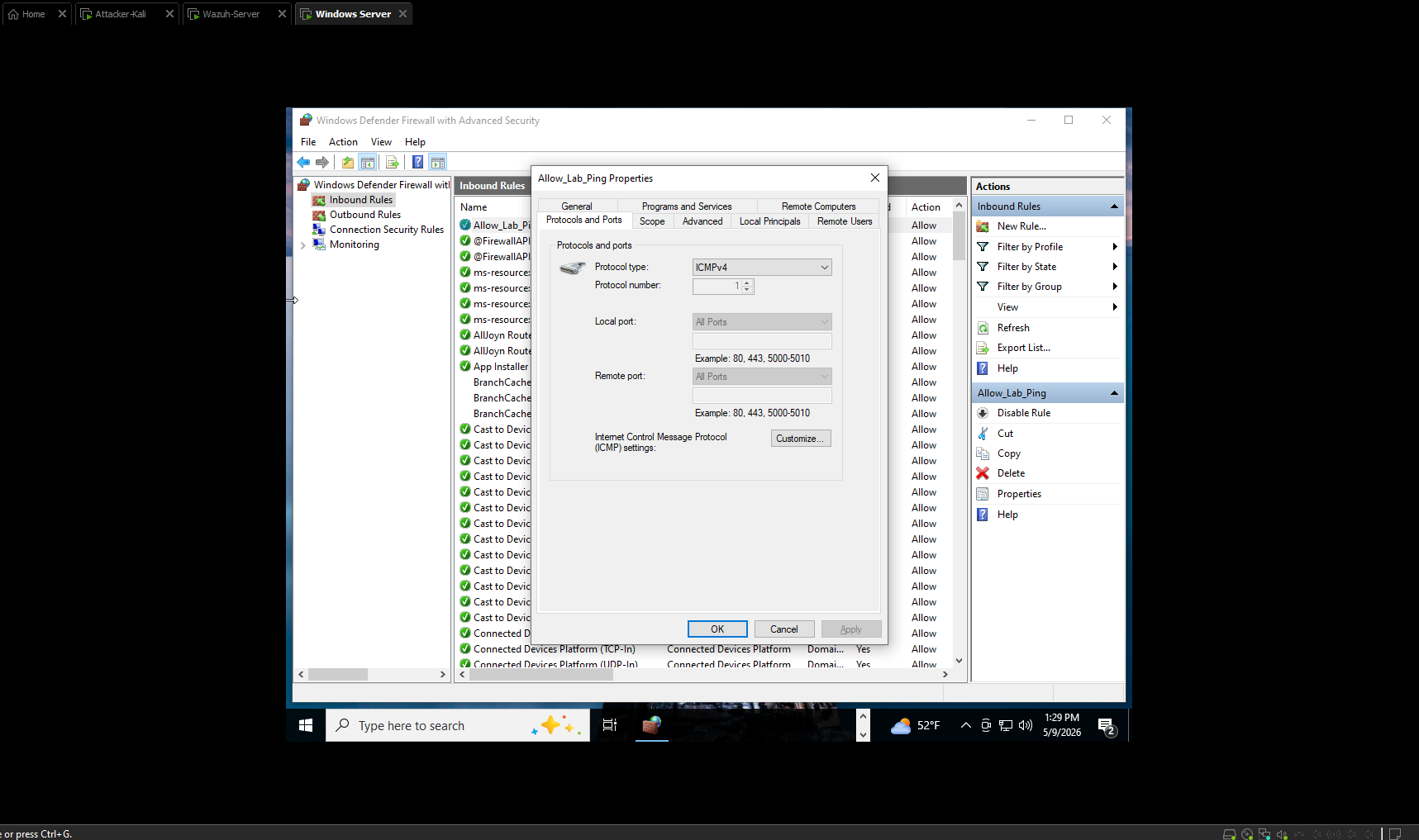Select Inbound Rules in the tree

click(x=360, y=200)
